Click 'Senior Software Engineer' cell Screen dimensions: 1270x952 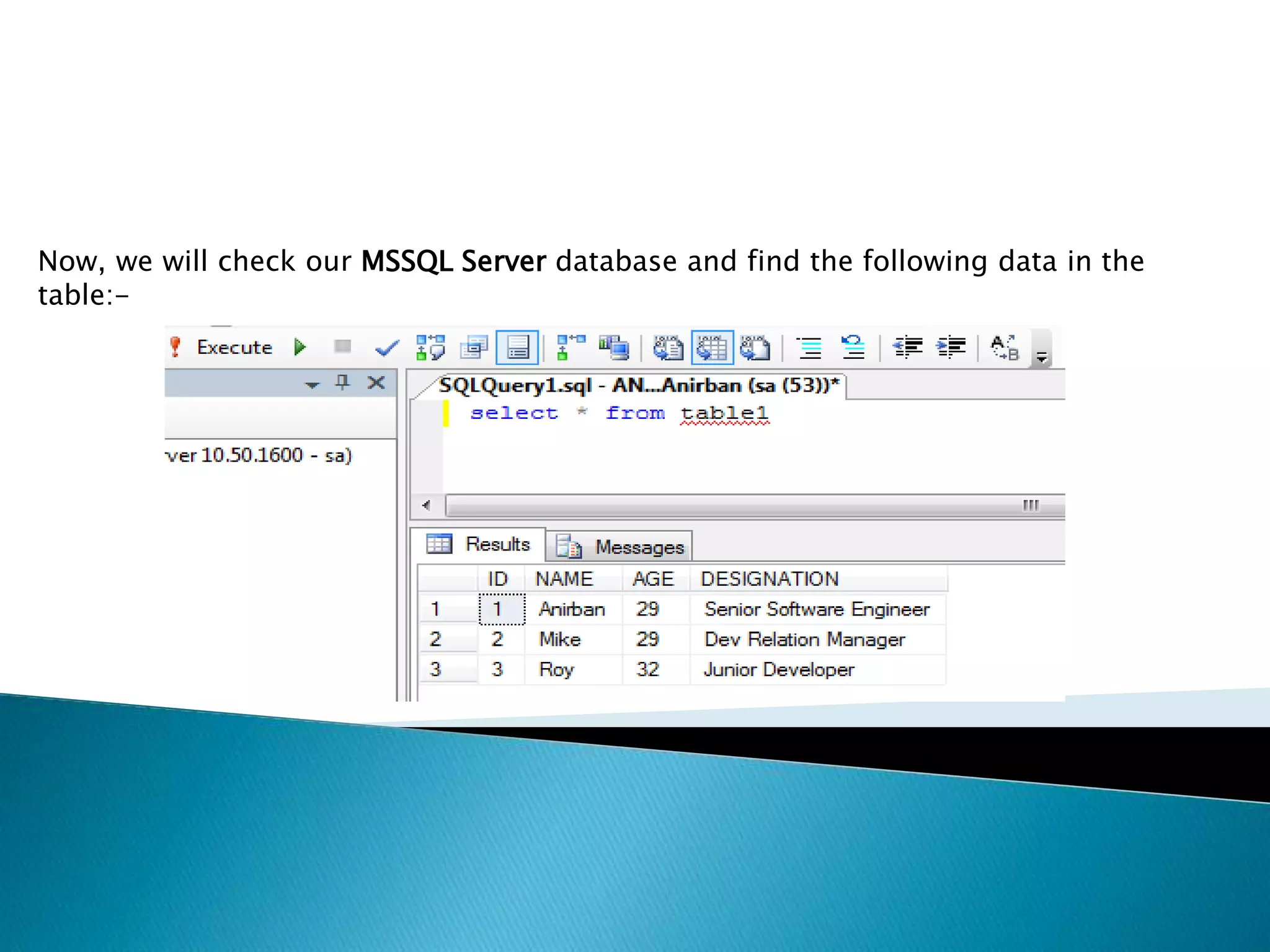click(819, 609)
